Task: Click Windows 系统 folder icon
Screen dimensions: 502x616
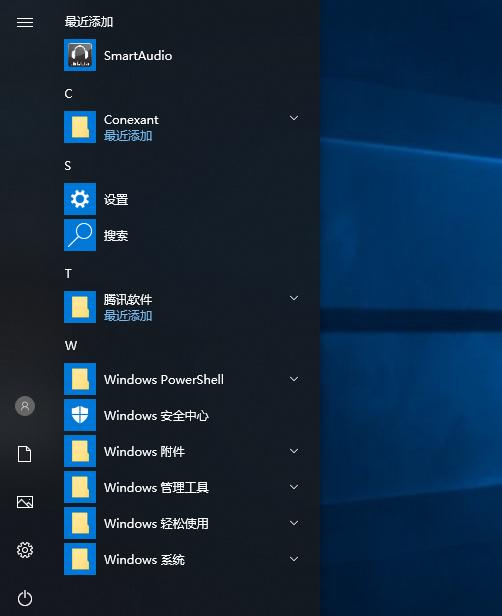Action: (80, 559)
